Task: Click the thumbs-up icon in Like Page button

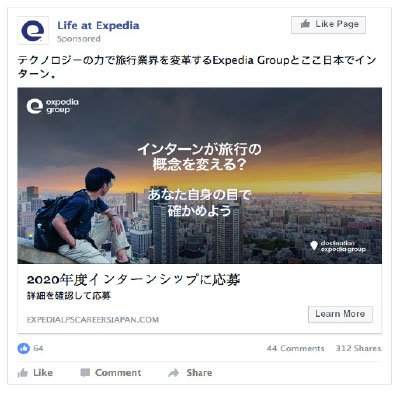Action: pyautogui.click(x=305, y=24)
